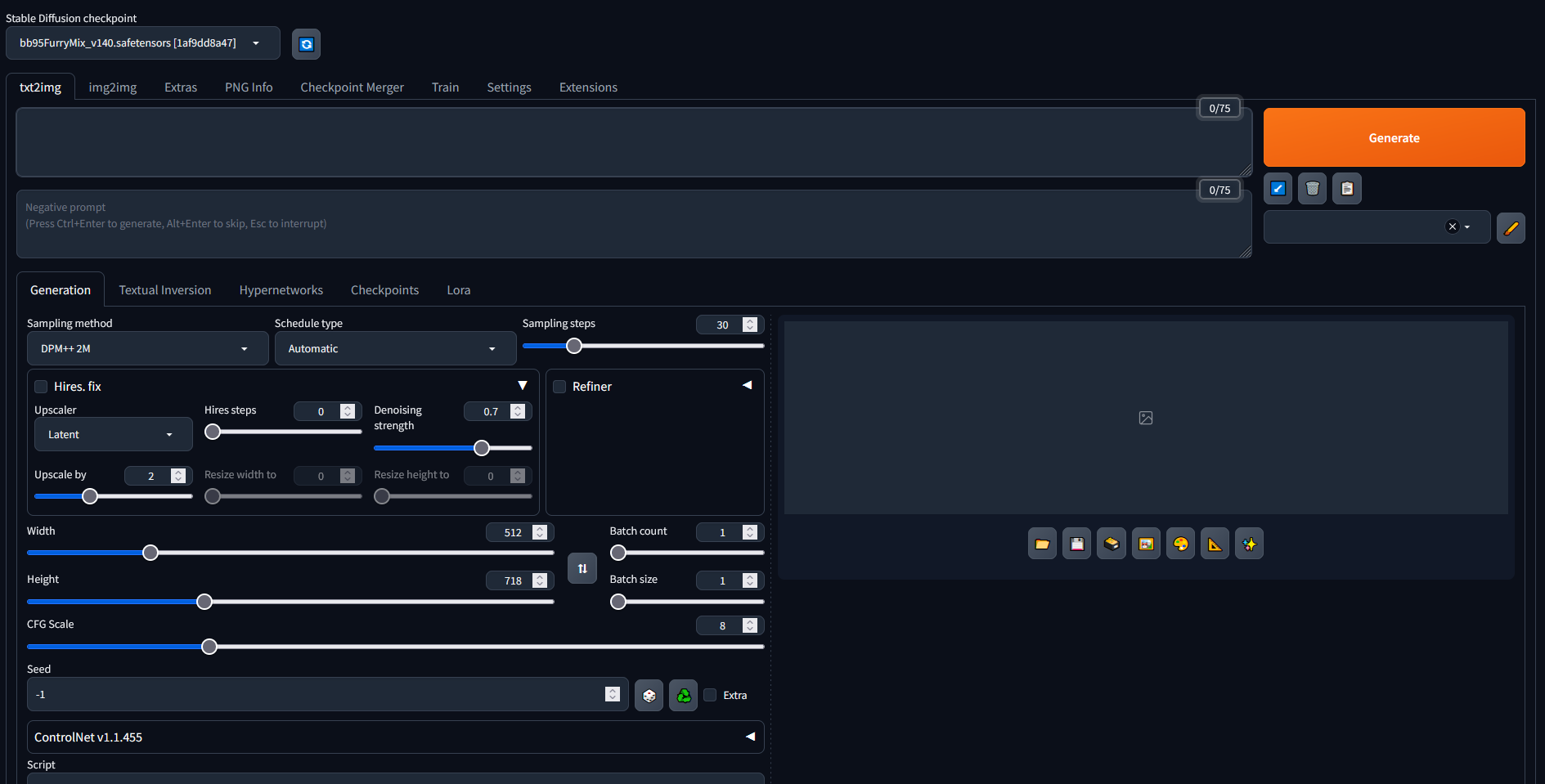Select the Textual Inversion tab
This screenshot has width=1545, height=784.
165,290
